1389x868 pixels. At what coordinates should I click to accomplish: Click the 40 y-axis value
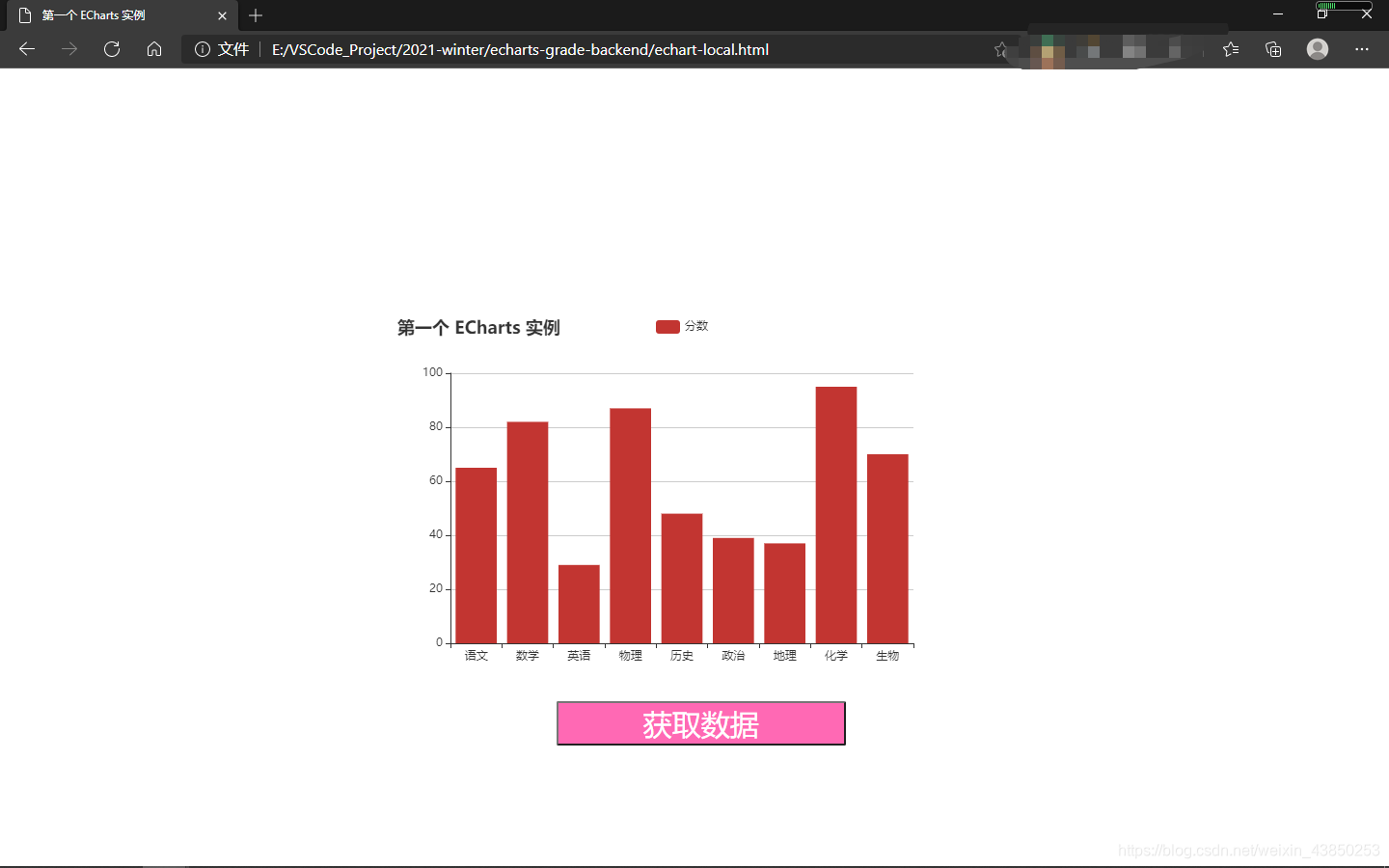point(436,534)
